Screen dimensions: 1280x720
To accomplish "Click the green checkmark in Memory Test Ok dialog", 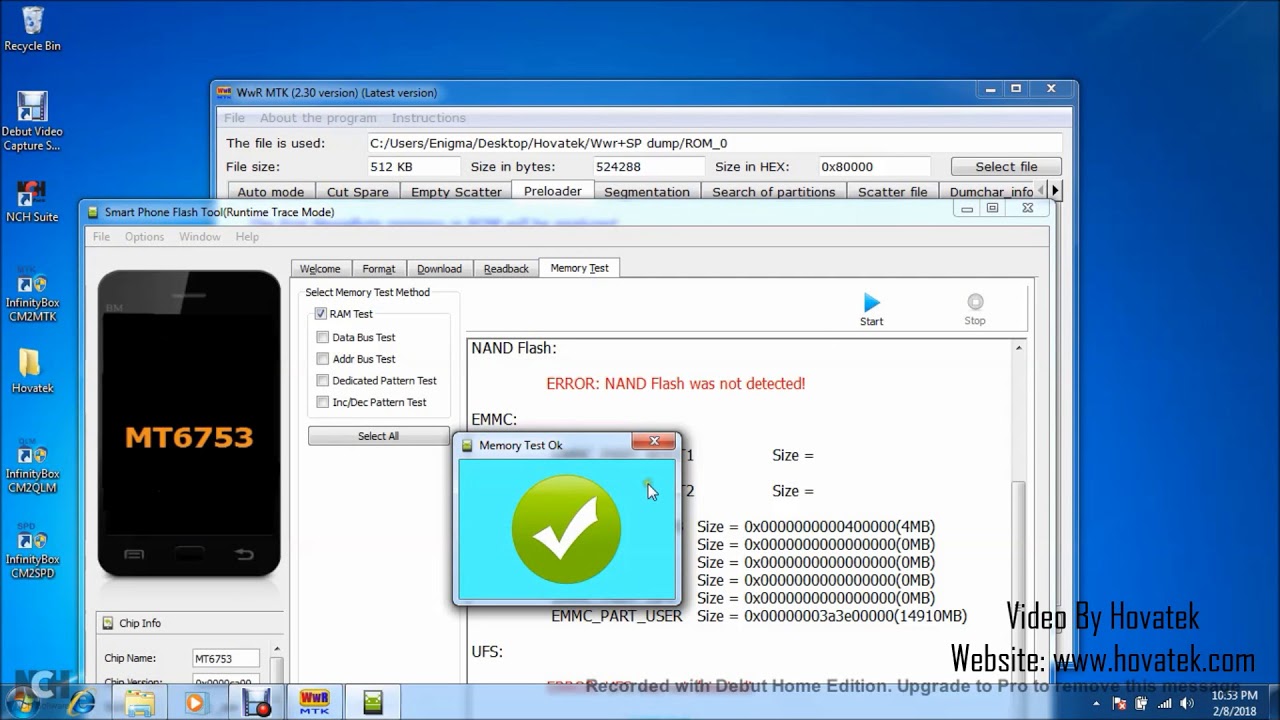I will click(566, 529).
